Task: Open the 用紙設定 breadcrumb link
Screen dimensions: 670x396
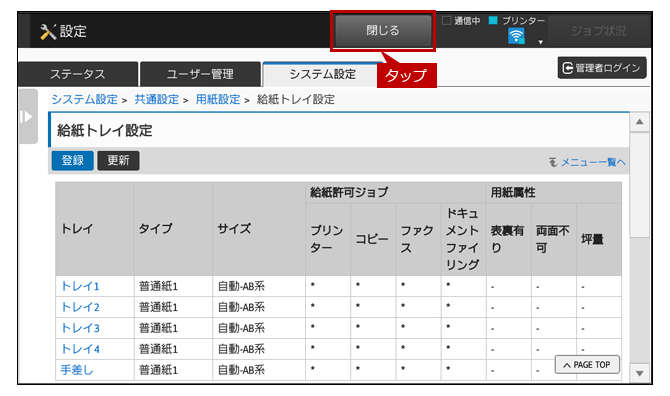Action: point(218,100)
